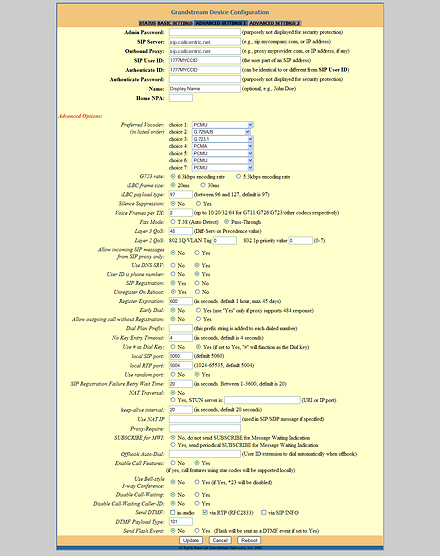Select Pass-Through fax mode
This screenshot has height=556, width=440.
pyautogui.click(x=226, y=222)
